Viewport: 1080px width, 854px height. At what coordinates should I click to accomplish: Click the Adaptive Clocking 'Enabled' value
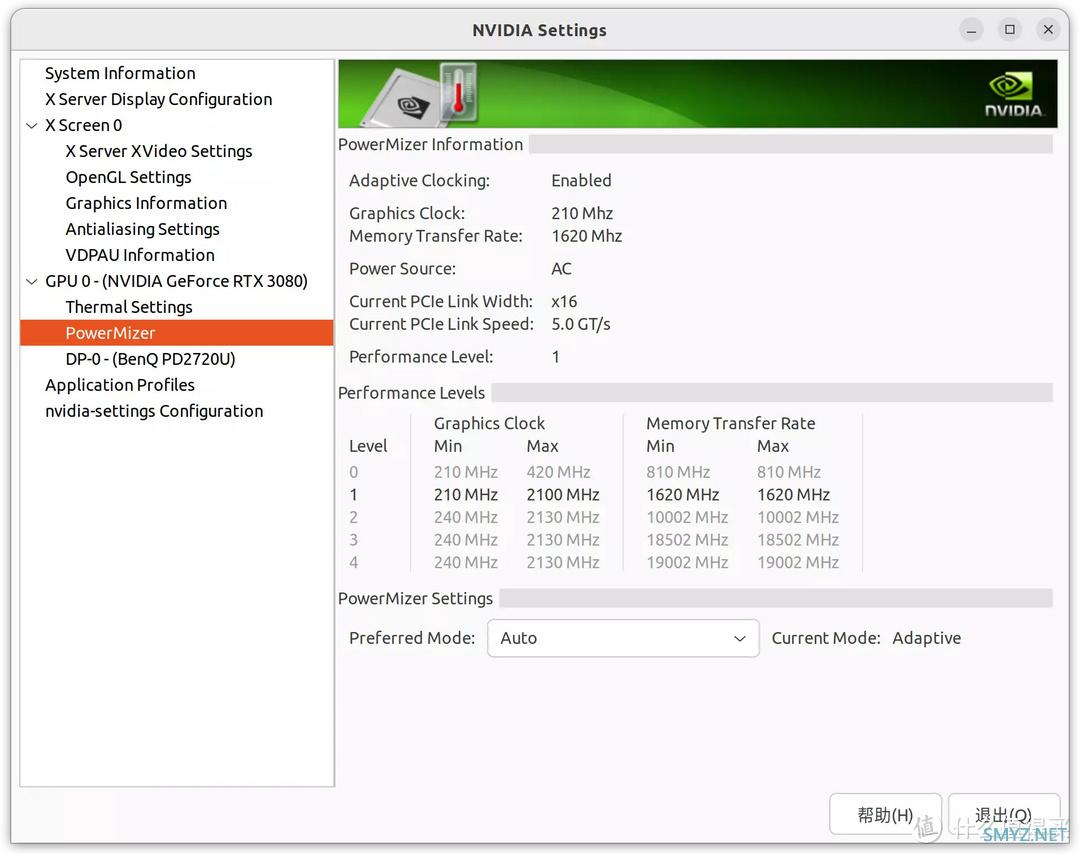[x=581, y=180]
